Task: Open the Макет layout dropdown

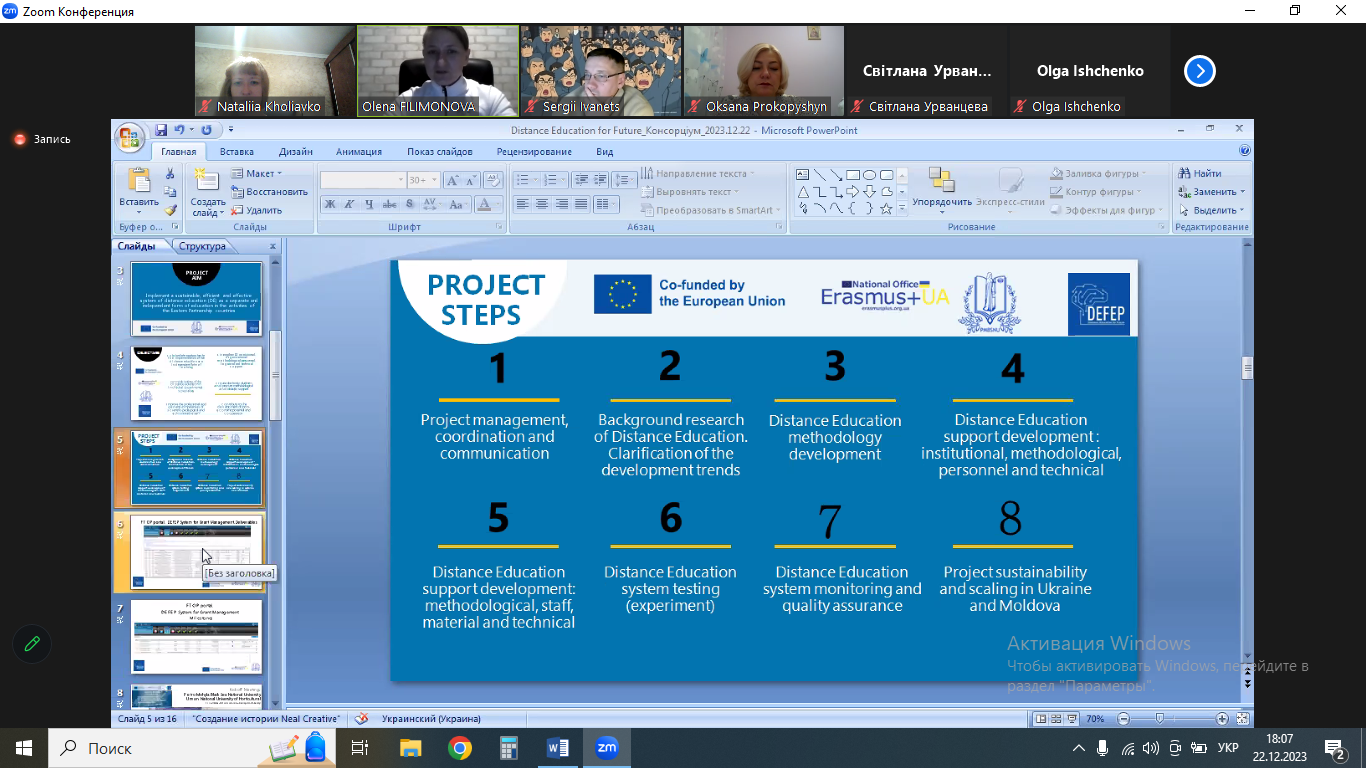Action: pyautogui.click(x=258, y=174)
